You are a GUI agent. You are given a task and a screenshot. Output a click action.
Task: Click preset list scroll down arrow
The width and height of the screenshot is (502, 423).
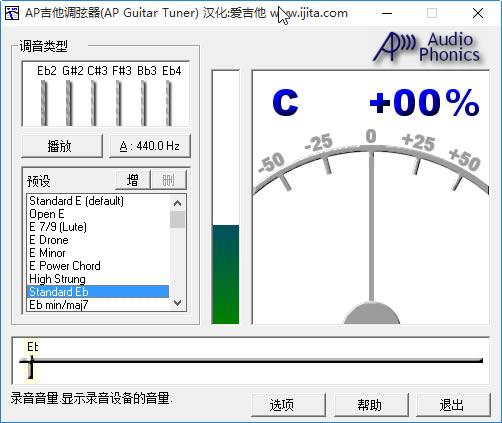click(x=177, y=303)
